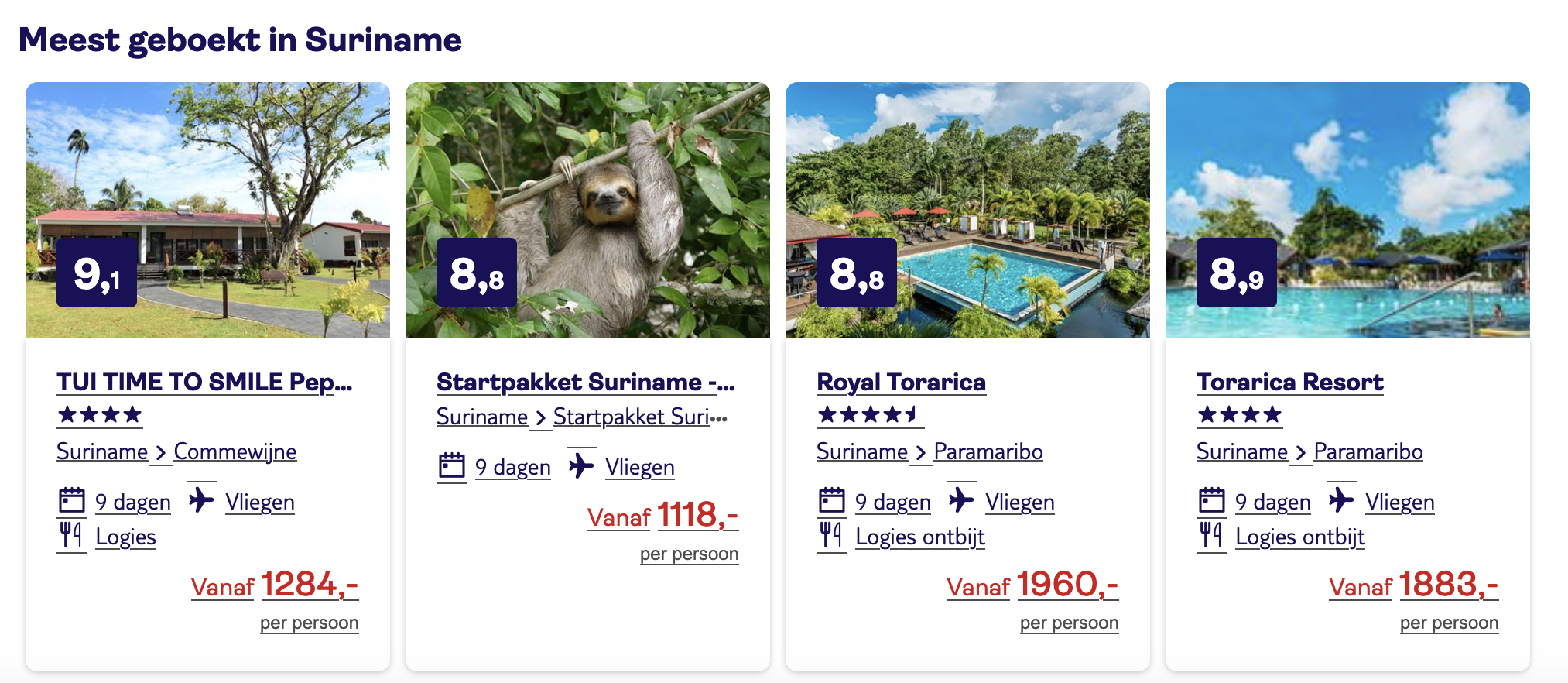Screen dimensions: 1568x683
Task: Click Suriname > Commewijne location link
Action: coord(176,451)
